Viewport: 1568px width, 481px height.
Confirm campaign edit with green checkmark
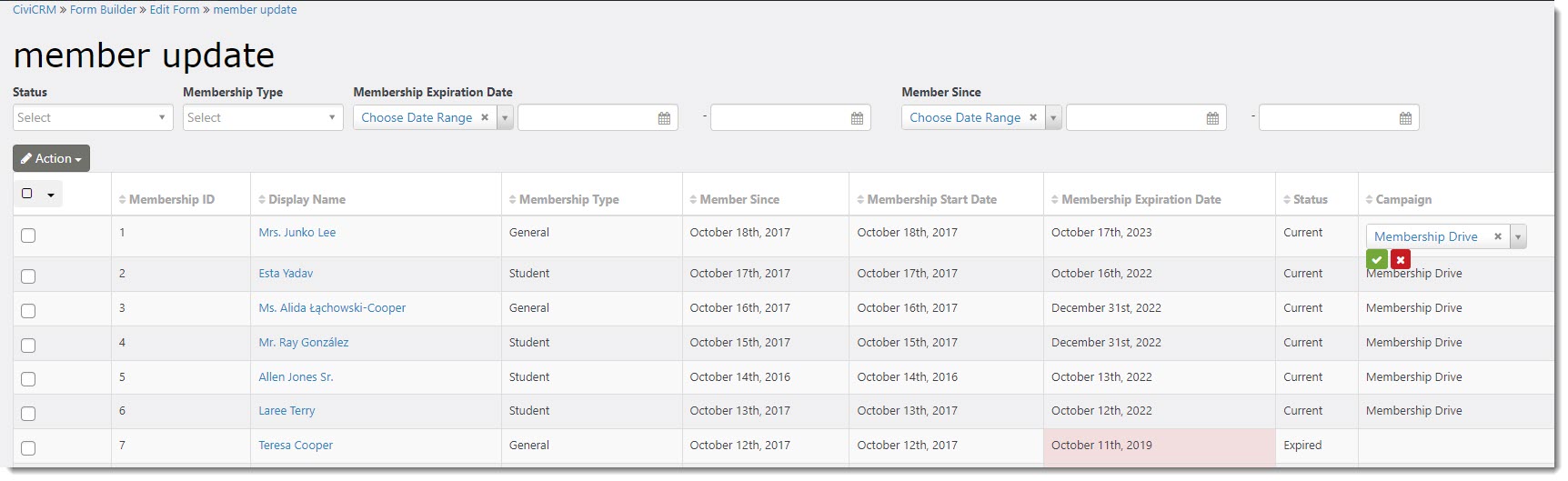point(1377,260)
